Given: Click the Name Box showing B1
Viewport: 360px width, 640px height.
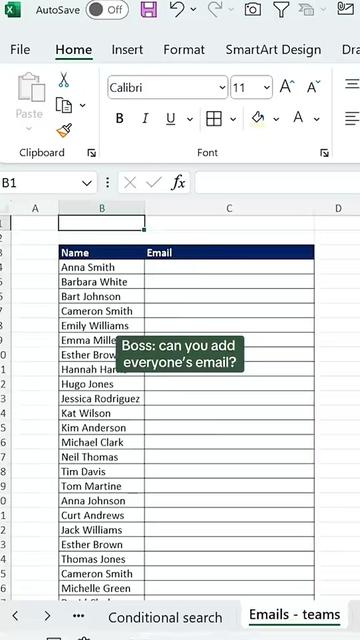Looking at the screenshot, I should 48,182.
